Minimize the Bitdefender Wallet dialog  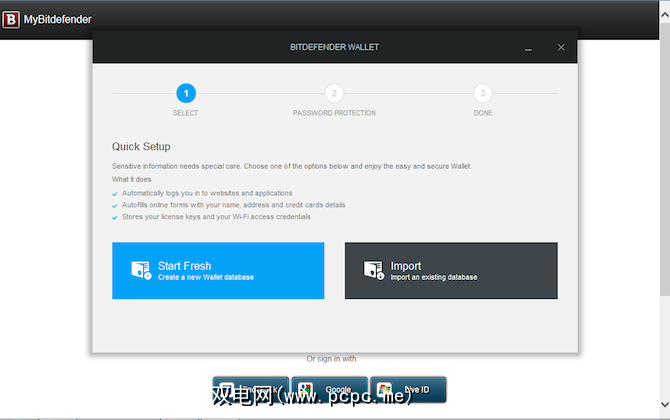(x=529, y=48)
